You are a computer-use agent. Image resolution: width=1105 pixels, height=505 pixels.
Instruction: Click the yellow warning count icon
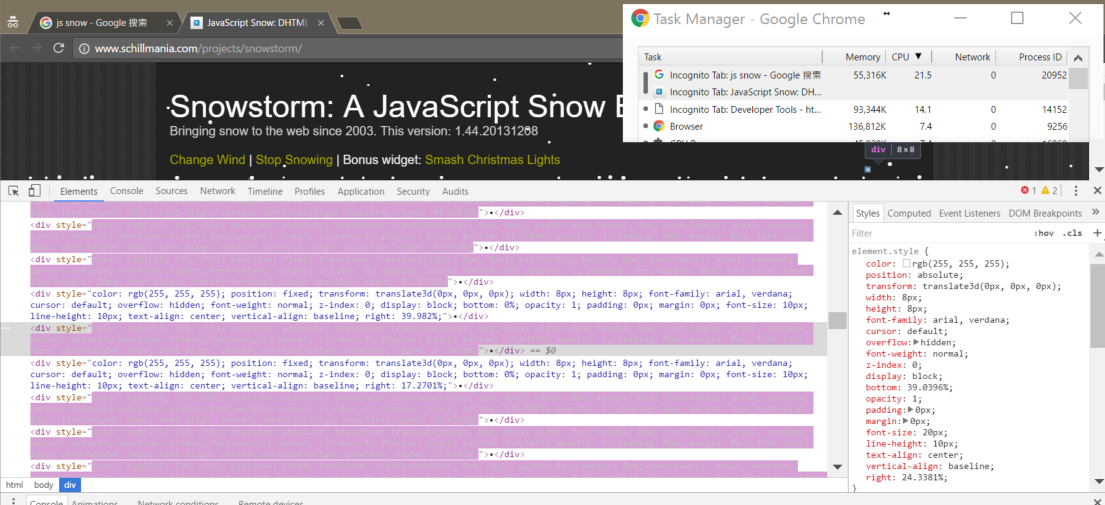click(x=1045, y=191)
